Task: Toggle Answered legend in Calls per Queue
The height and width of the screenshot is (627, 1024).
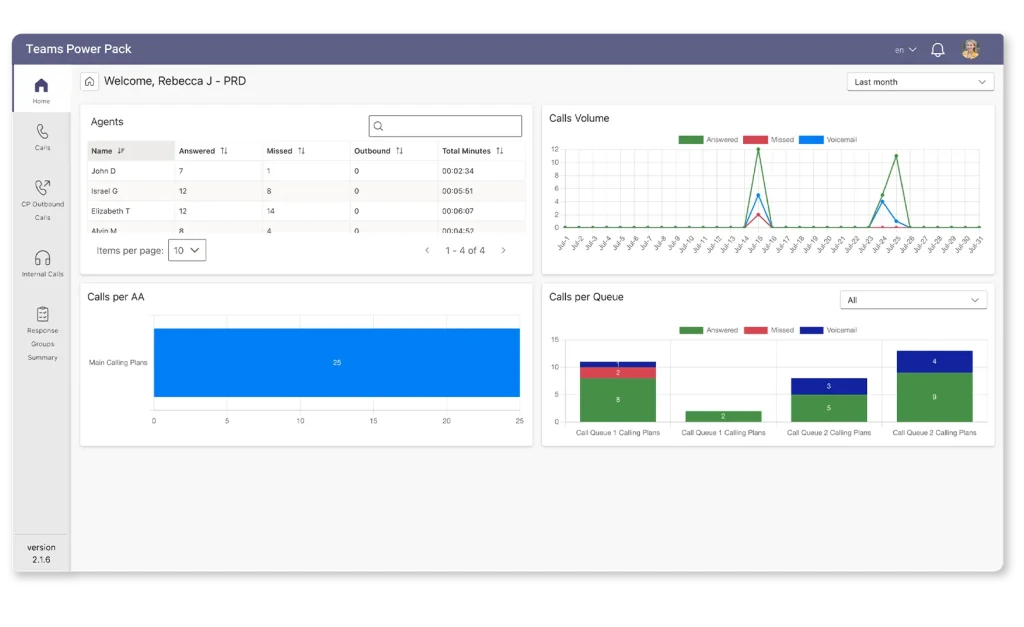Action: tap(708, 330)
